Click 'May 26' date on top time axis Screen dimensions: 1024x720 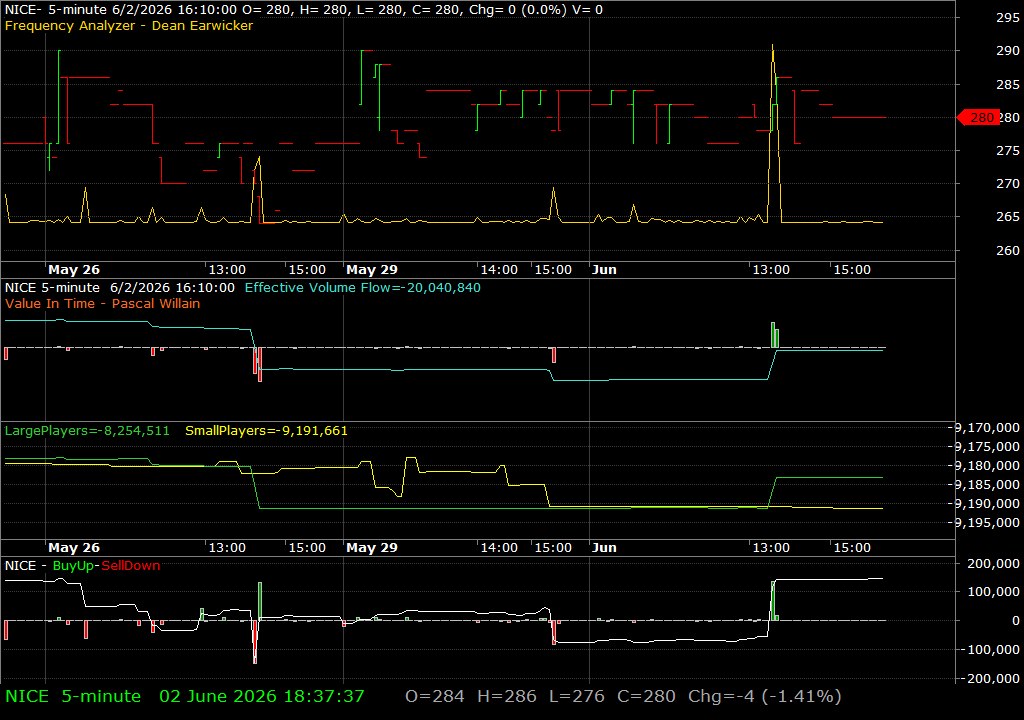coord(74,269)
